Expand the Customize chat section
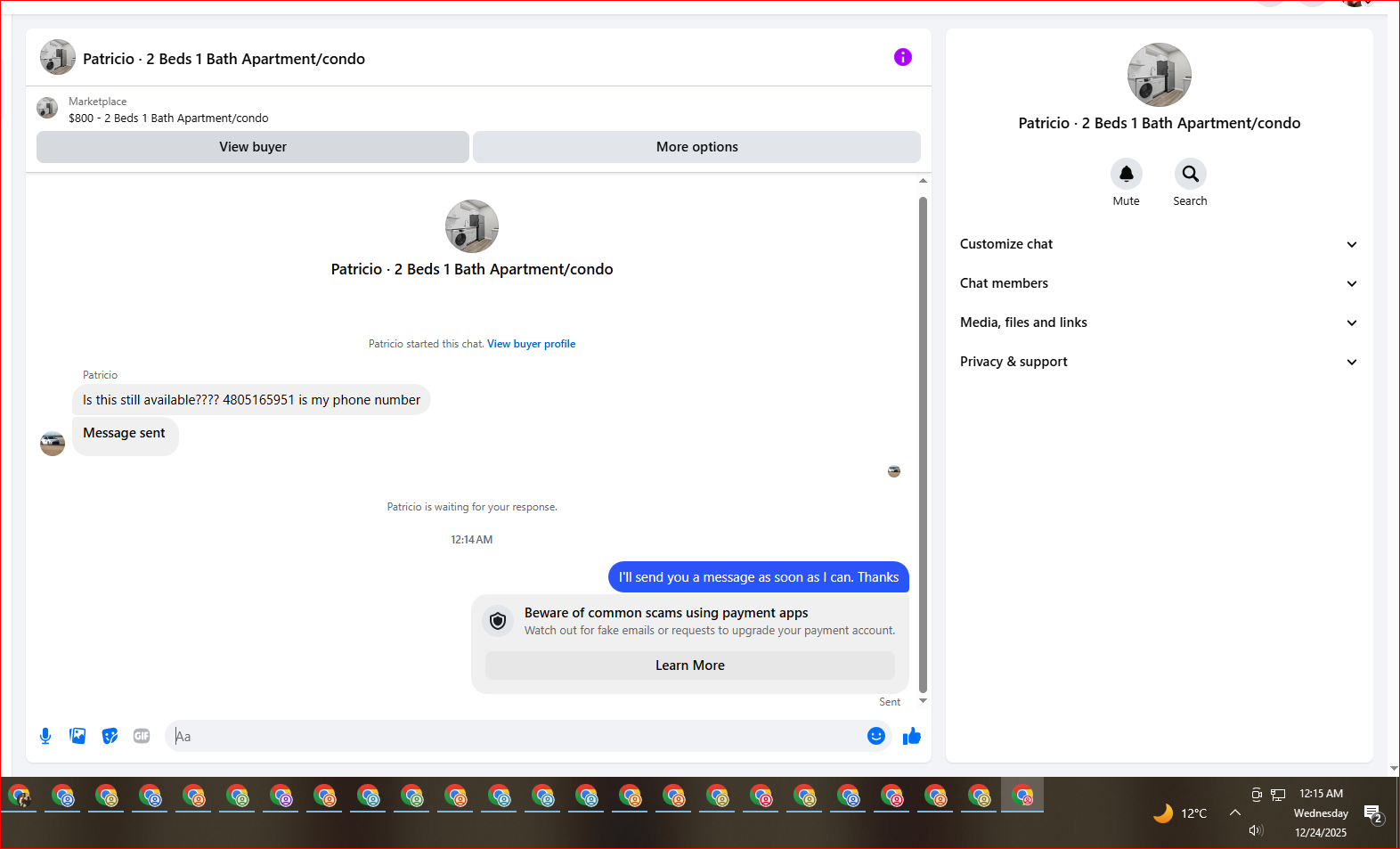The image size is (1400, 849). [x=1159, y=244]
